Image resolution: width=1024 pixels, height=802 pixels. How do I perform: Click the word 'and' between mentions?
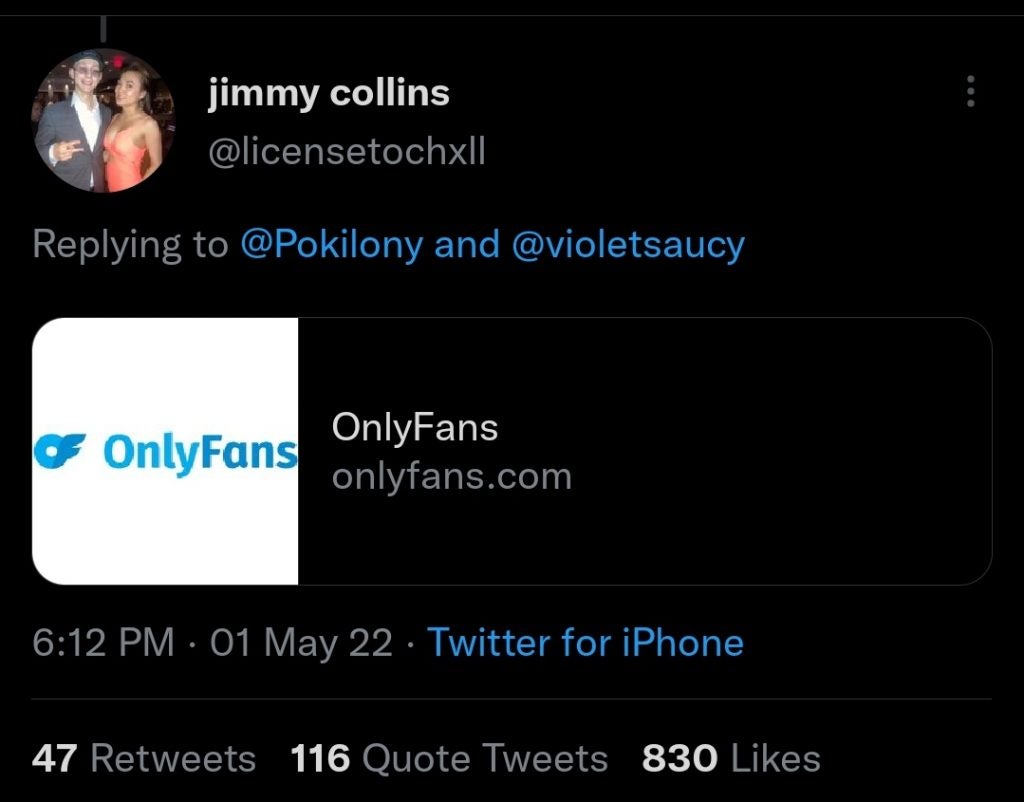(467, 244)
